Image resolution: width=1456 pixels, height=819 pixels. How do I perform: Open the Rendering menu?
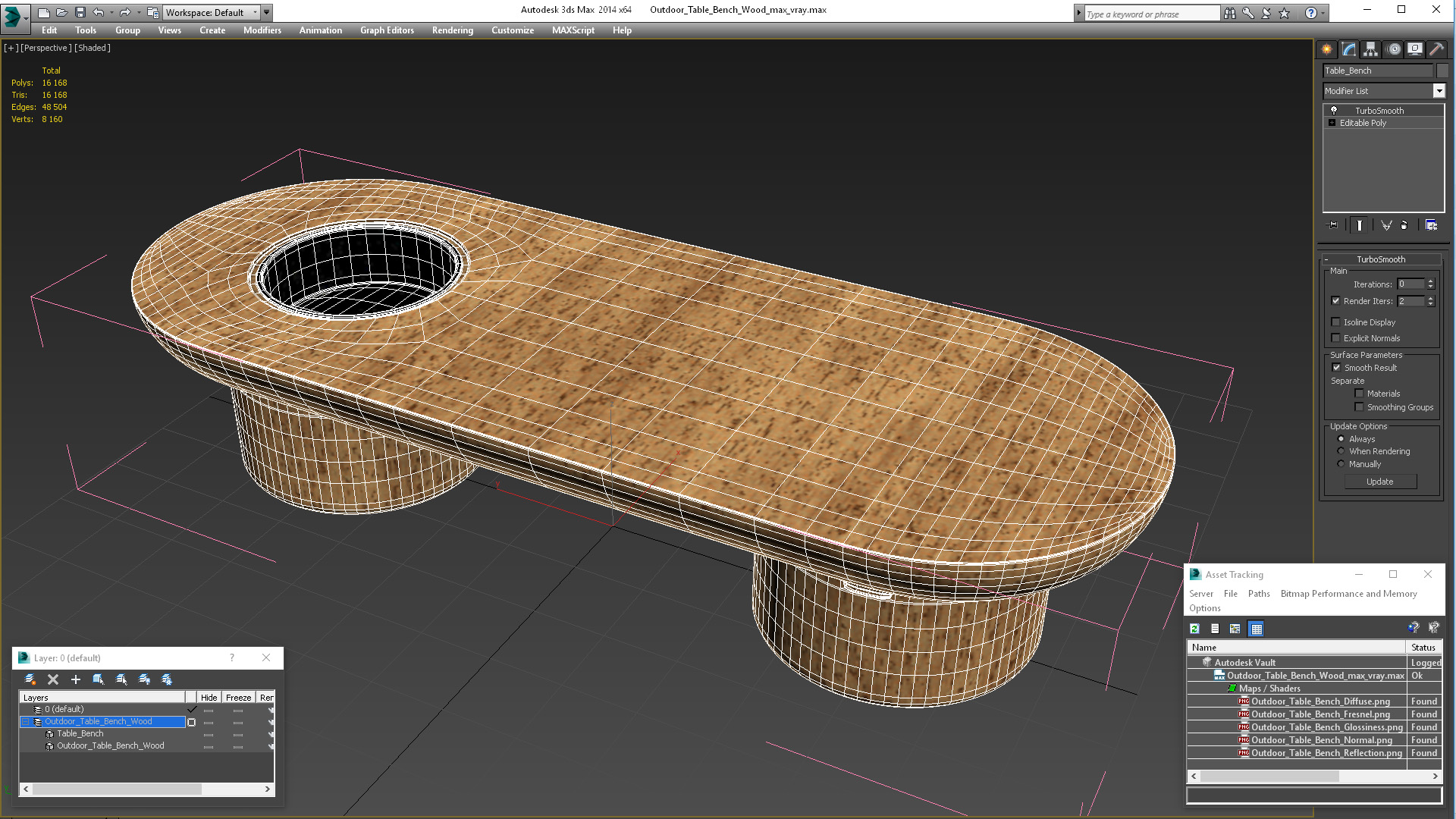(x=452, y=30)
